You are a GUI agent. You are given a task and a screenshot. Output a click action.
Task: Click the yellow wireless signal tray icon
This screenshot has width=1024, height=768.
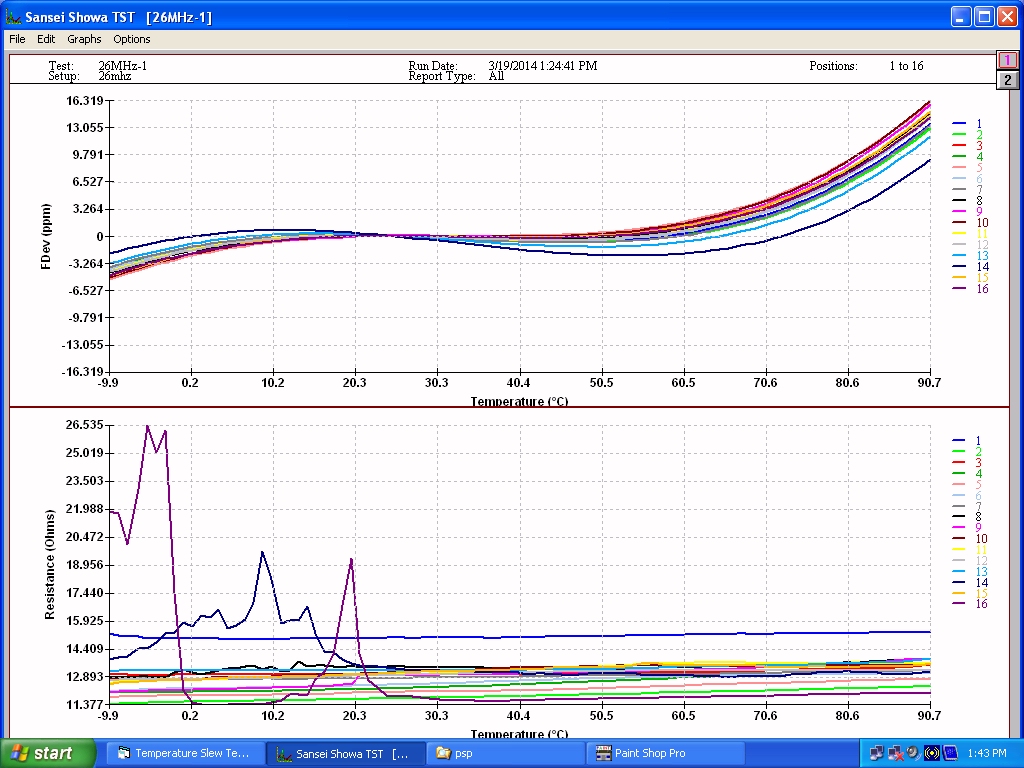click(x=931, y=753)
